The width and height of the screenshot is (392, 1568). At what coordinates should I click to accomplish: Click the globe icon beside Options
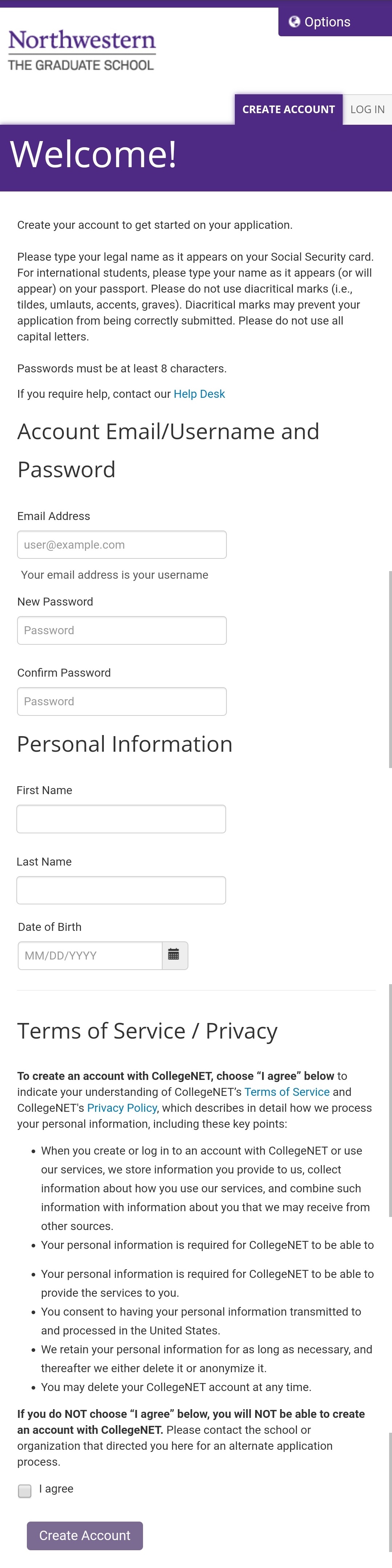click(x=294, y=22)
